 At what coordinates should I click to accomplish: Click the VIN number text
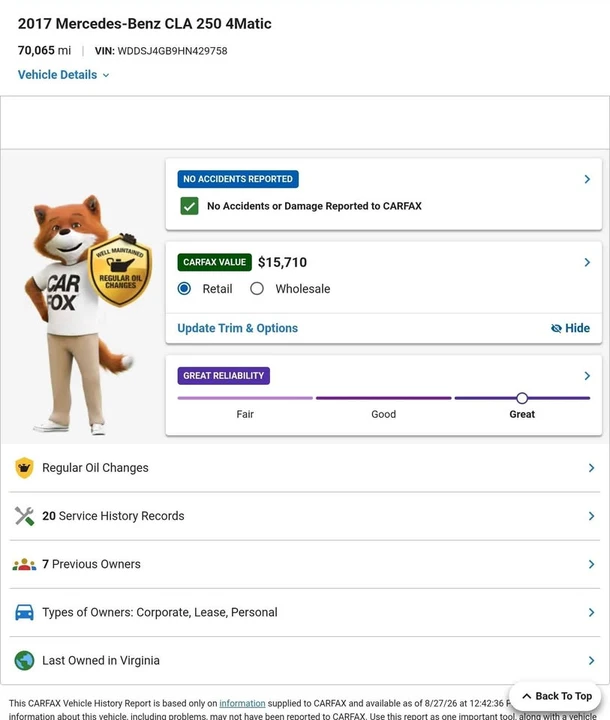click(x=172, y=51)
